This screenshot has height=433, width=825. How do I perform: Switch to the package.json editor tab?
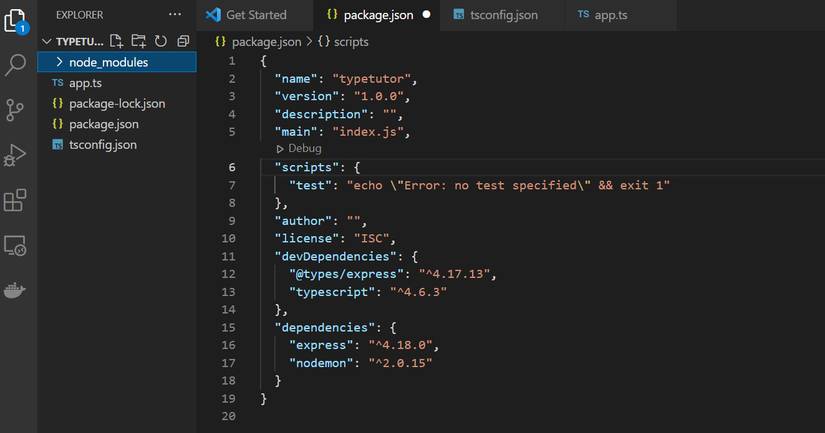(x=377, y=15)
